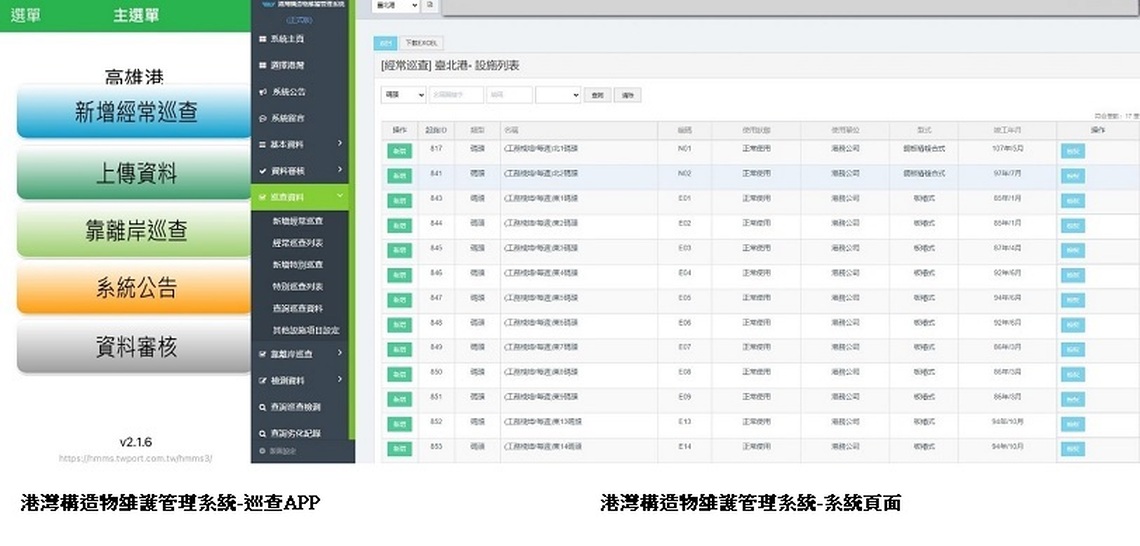The width and height of the screenshot is (1140, 546).
Task: Tap the 靠離岸巡查 button in the app
Action: [x=135, y=231]
